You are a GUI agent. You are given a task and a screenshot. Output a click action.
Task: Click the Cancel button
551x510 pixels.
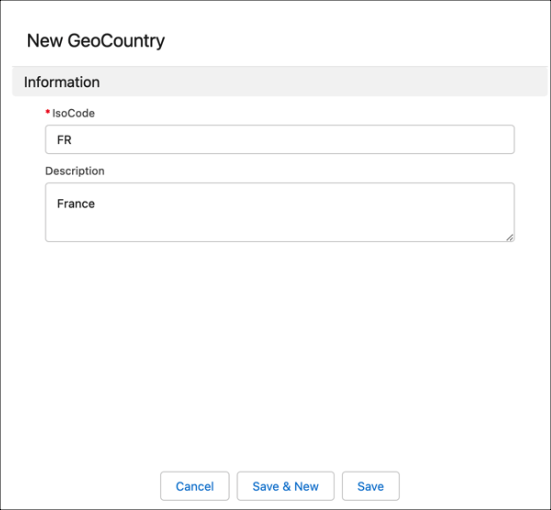[x=195, y=486]
